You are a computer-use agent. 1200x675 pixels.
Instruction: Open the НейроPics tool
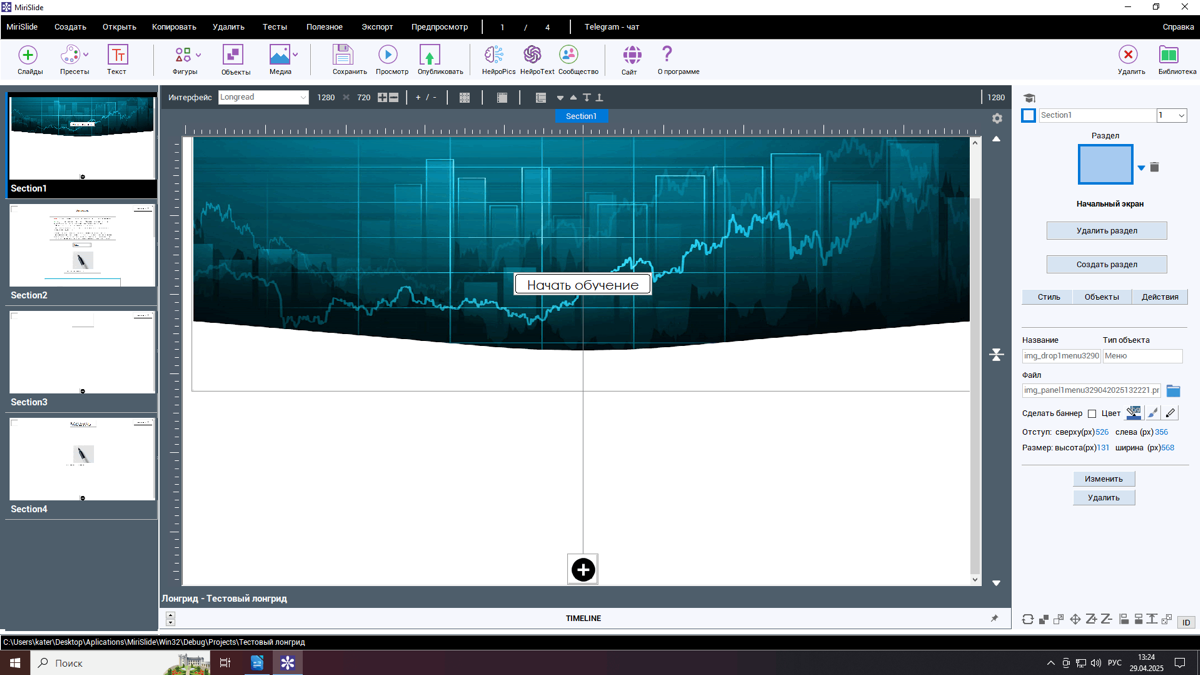pyautogui.click(x=495, y=55)
